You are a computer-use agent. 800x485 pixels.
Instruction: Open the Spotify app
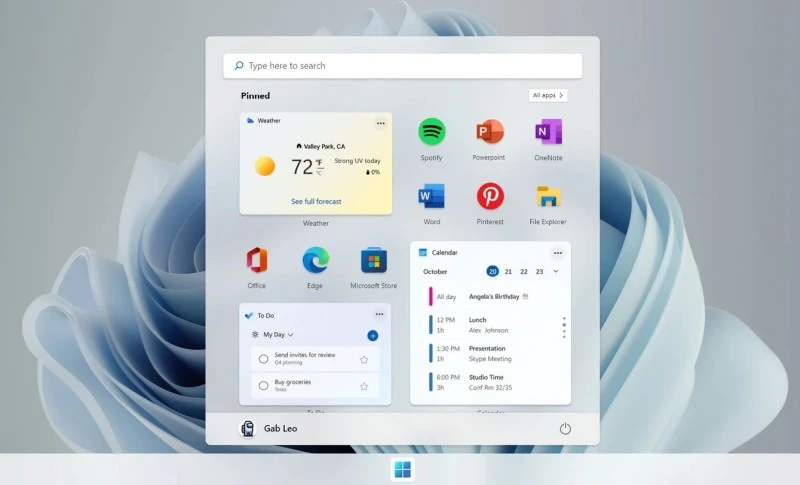(x=431, y=132)
